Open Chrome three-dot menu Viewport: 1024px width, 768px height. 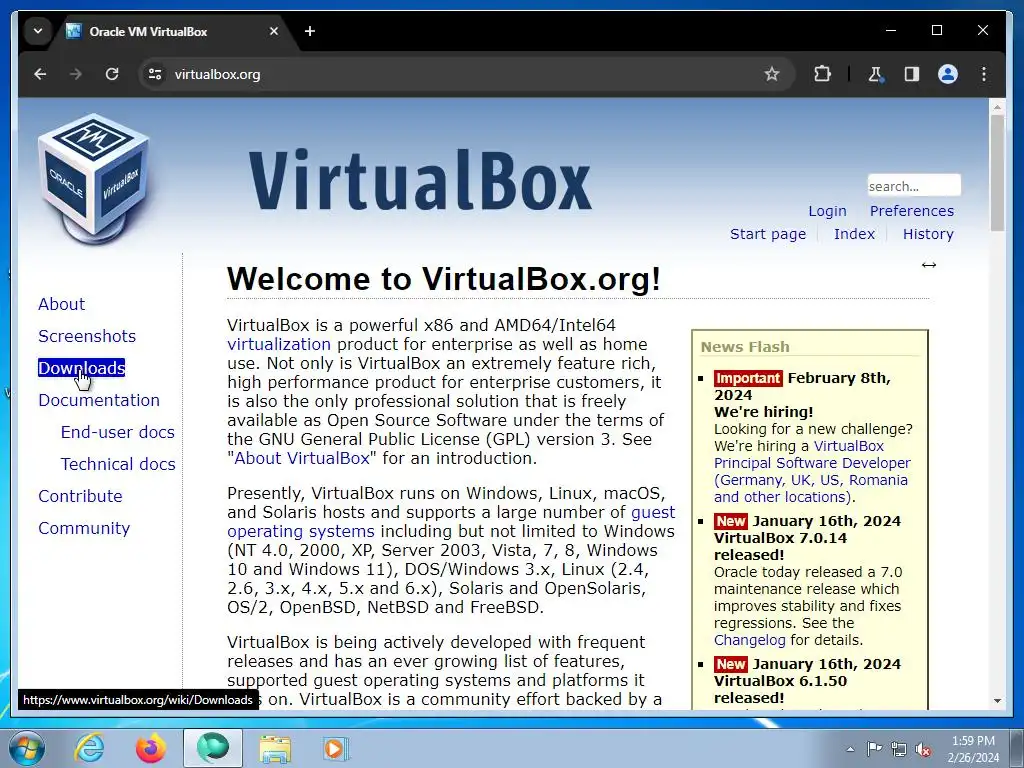(x=984, y=74)
